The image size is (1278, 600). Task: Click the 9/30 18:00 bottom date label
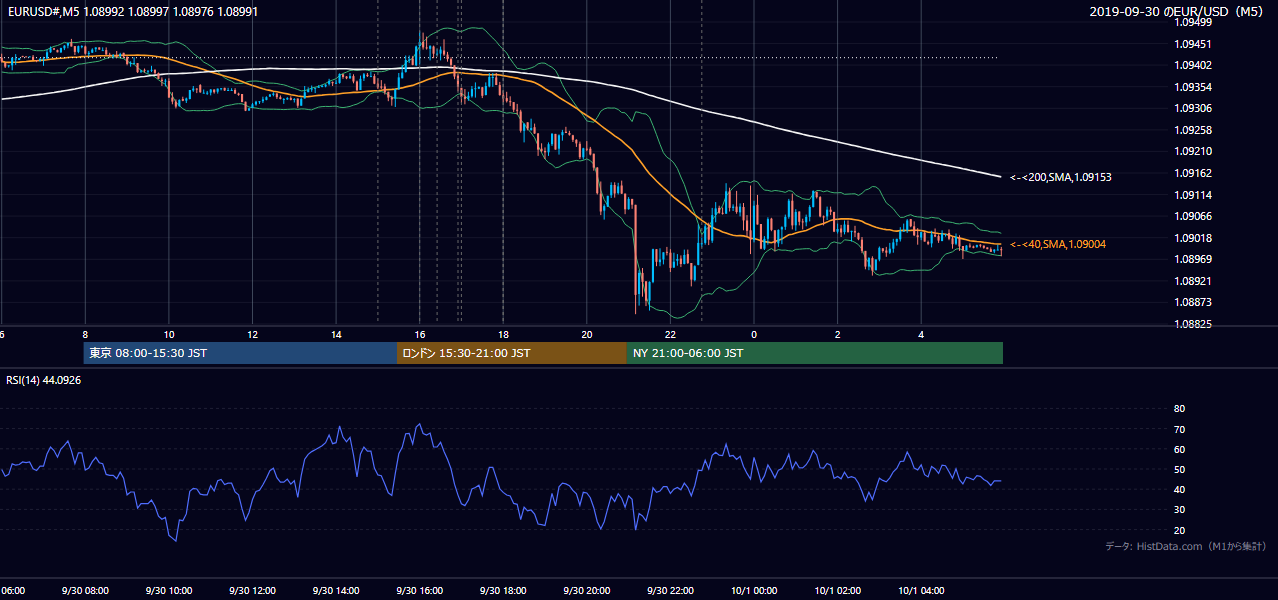click(503, 590)
